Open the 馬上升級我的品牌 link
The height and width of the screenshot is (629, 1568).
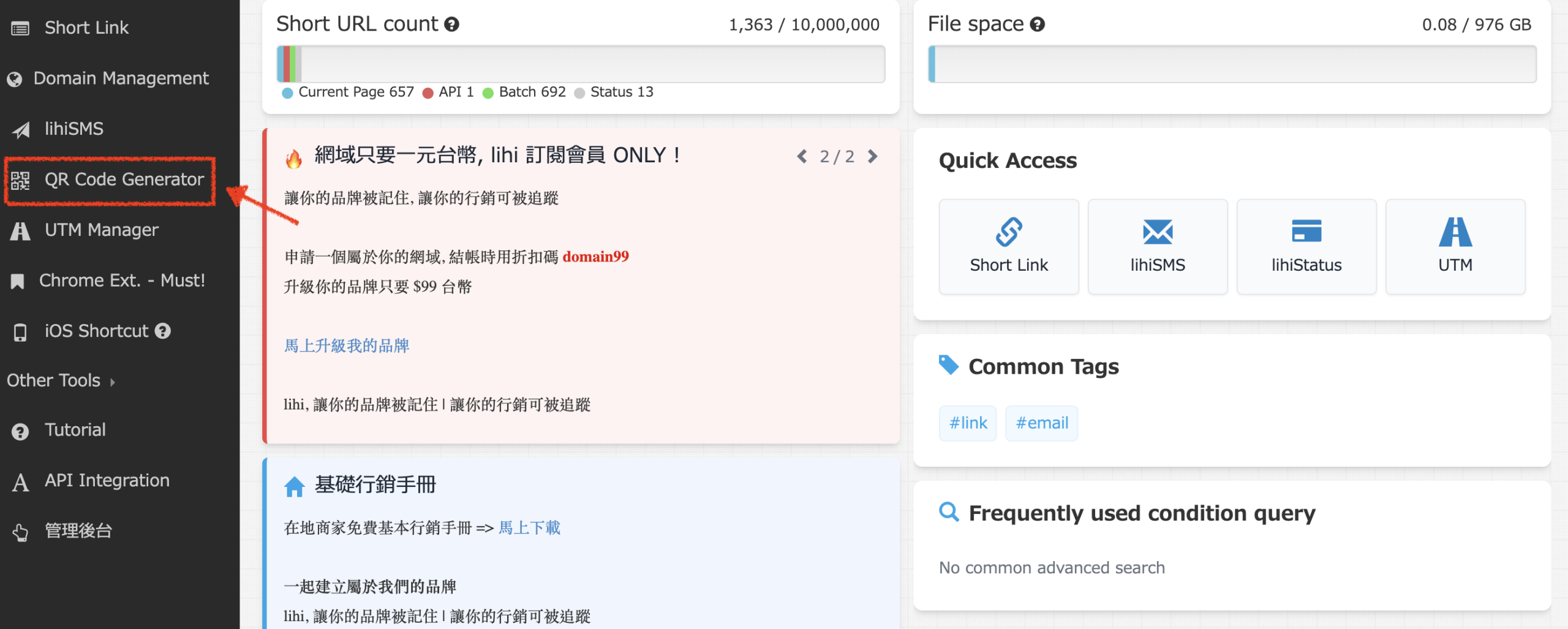point(347,346)
